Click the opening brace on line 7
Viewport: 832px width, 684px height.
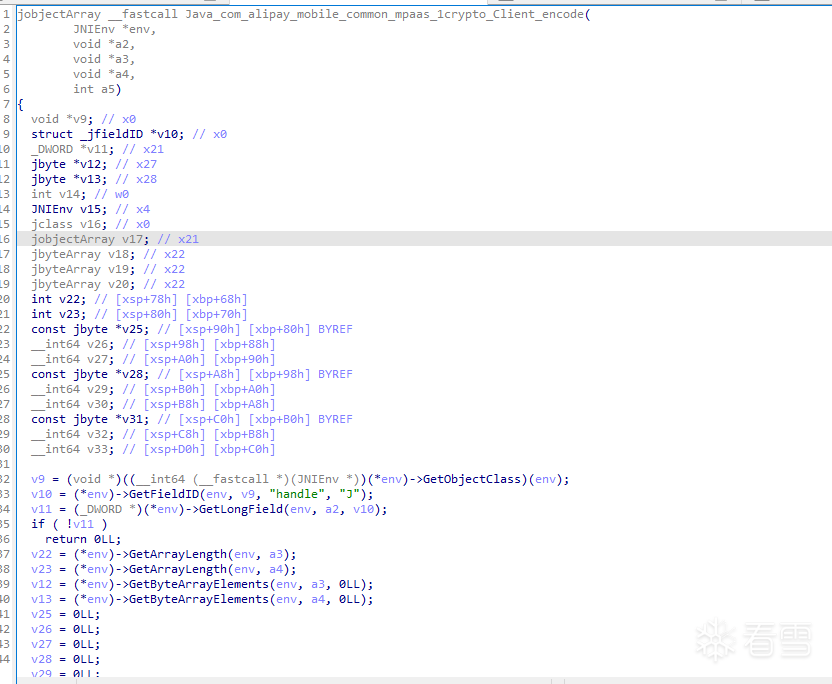(21, 104)
